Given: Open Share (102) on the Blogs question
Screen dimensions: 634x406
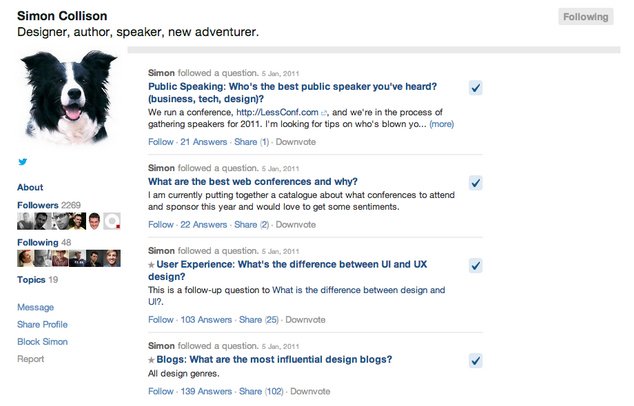Looking at the screenshot, I should click(260, 391).
